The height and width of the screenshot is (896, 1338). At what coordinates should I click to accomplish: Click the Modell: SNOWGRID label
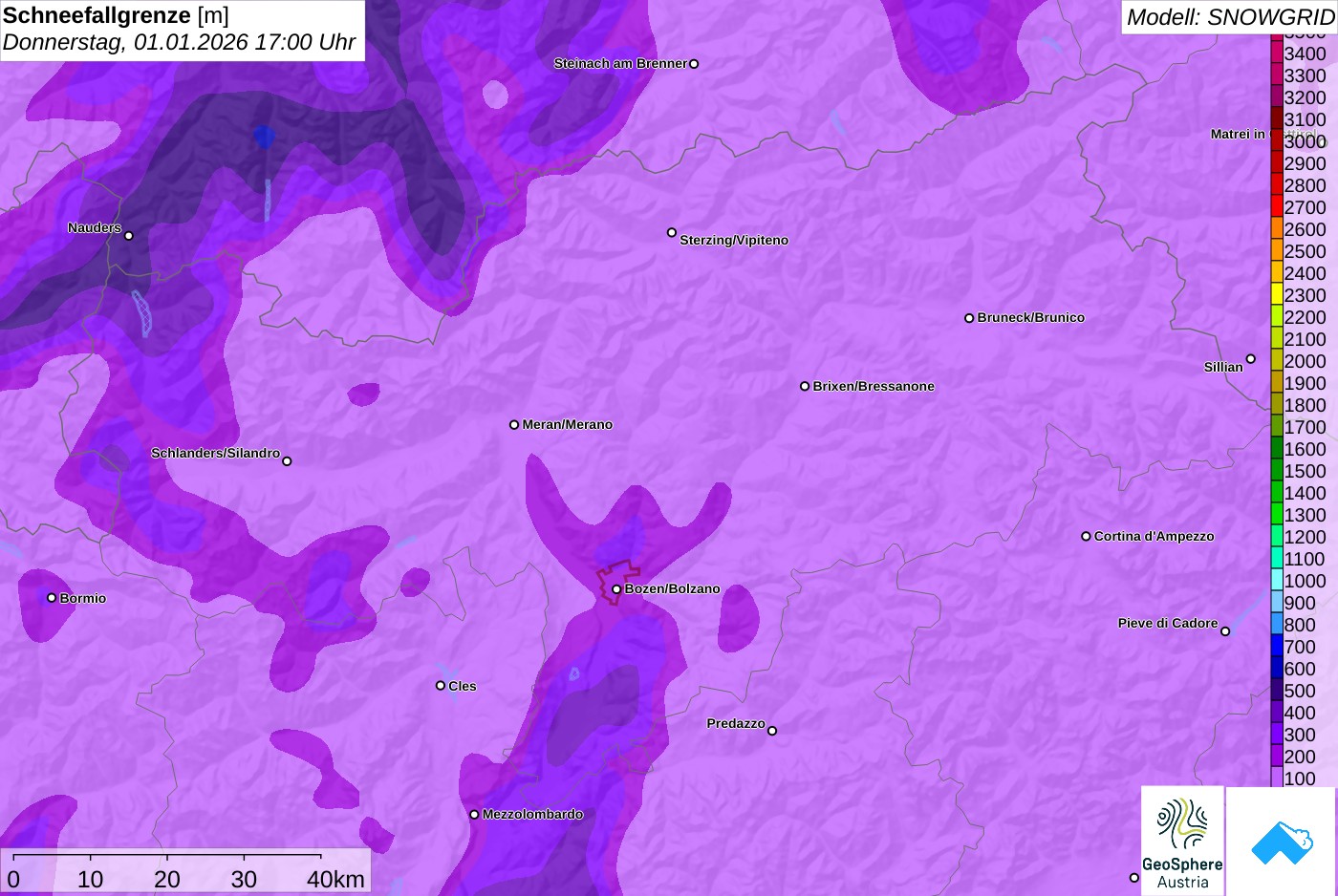tap(1230, 17)
